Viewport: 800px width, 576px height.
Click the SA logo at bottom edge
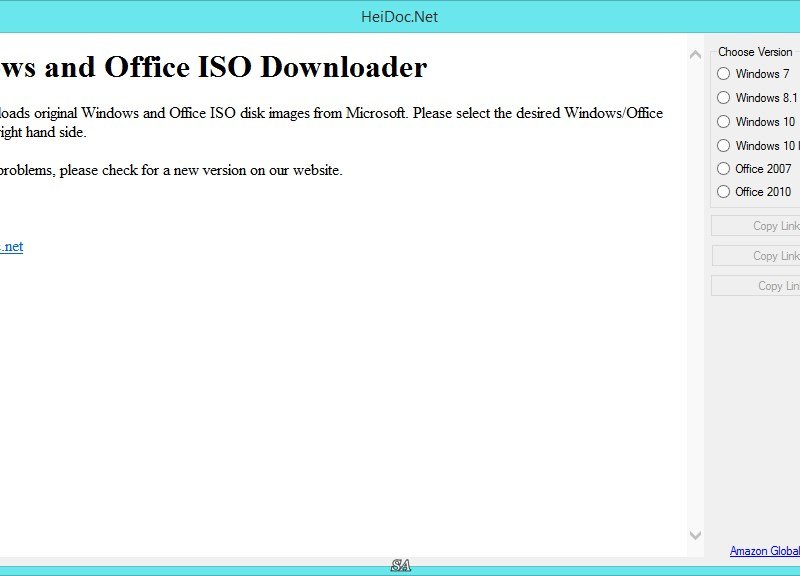click(401, 565)
